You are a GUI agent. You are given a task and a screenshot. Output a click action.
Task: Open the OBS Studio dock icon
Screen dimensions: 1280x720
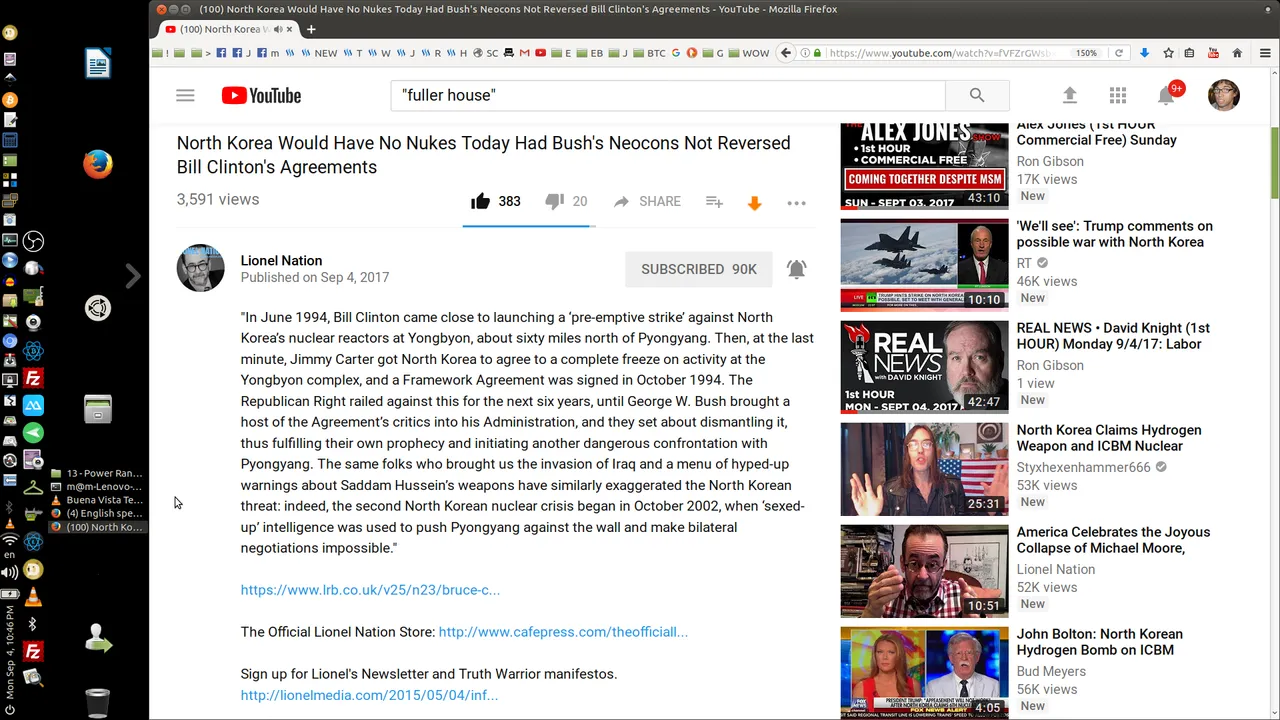pos(33,241)
